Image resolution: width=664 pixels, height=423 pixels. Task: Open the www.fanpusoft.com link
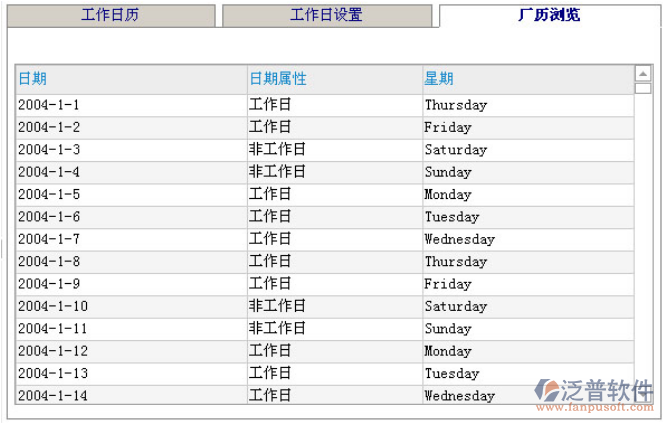[x=596, y=407]
